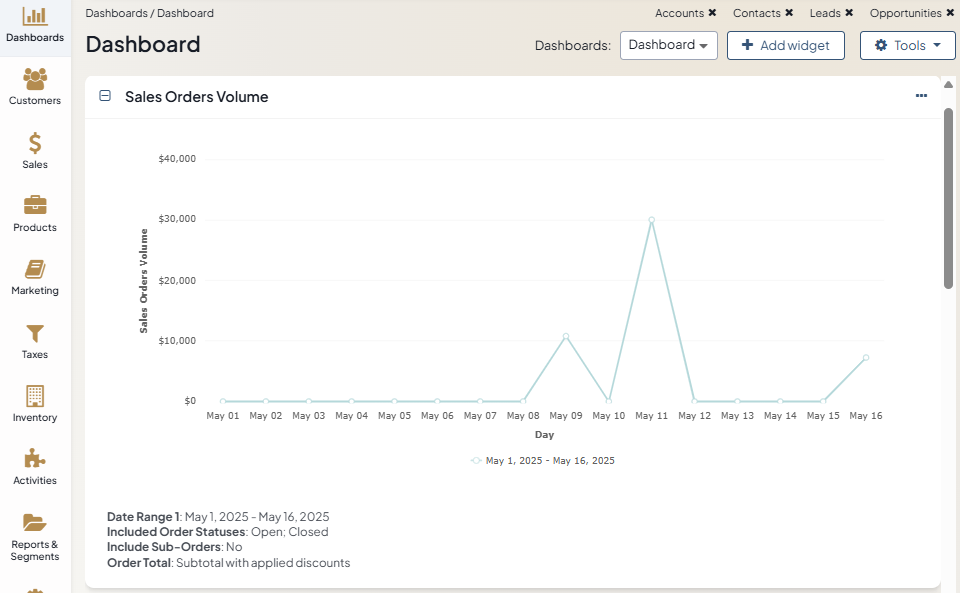Go to Marketing book icon
Screen dimensions: 960x593
pyautogui.click(x=35, y=269)
